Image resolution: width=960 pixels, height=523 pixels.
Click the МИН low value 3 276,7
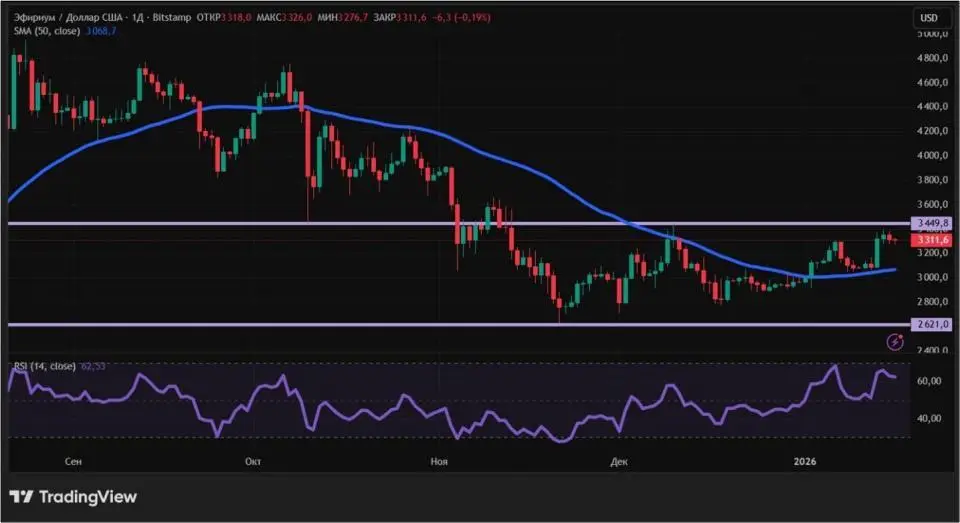[353, 18]
